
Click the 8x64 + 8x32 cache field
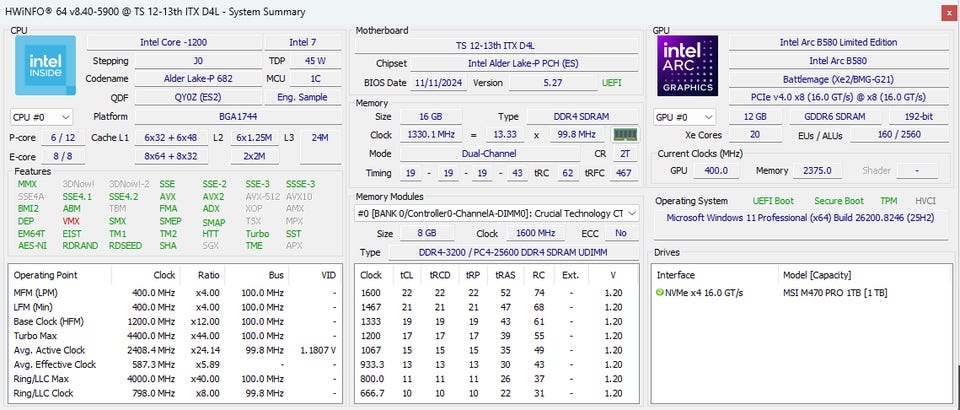171,156
